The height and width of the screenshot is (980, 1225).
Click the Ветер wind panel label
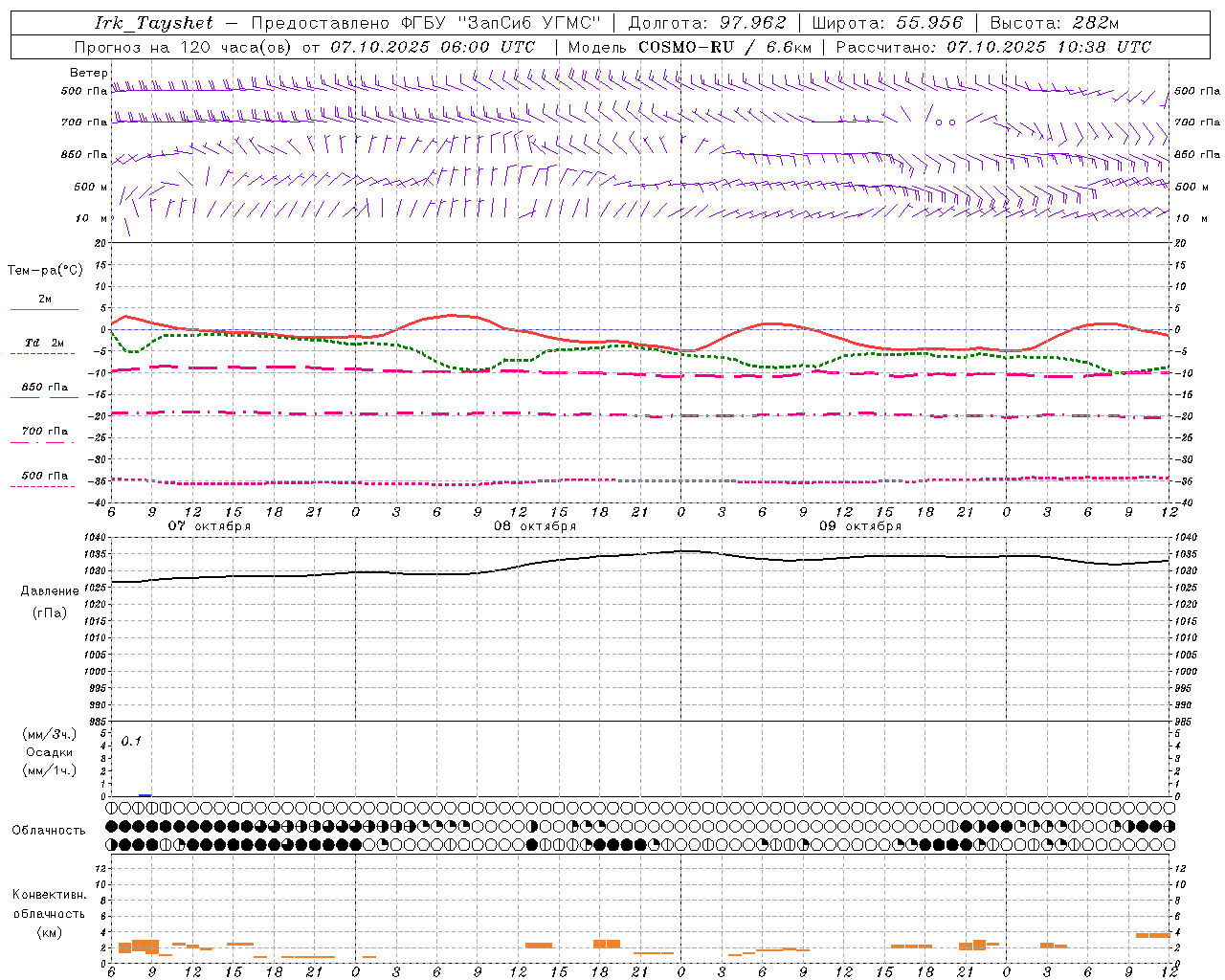pyautogui.click(x=88, y=73)
